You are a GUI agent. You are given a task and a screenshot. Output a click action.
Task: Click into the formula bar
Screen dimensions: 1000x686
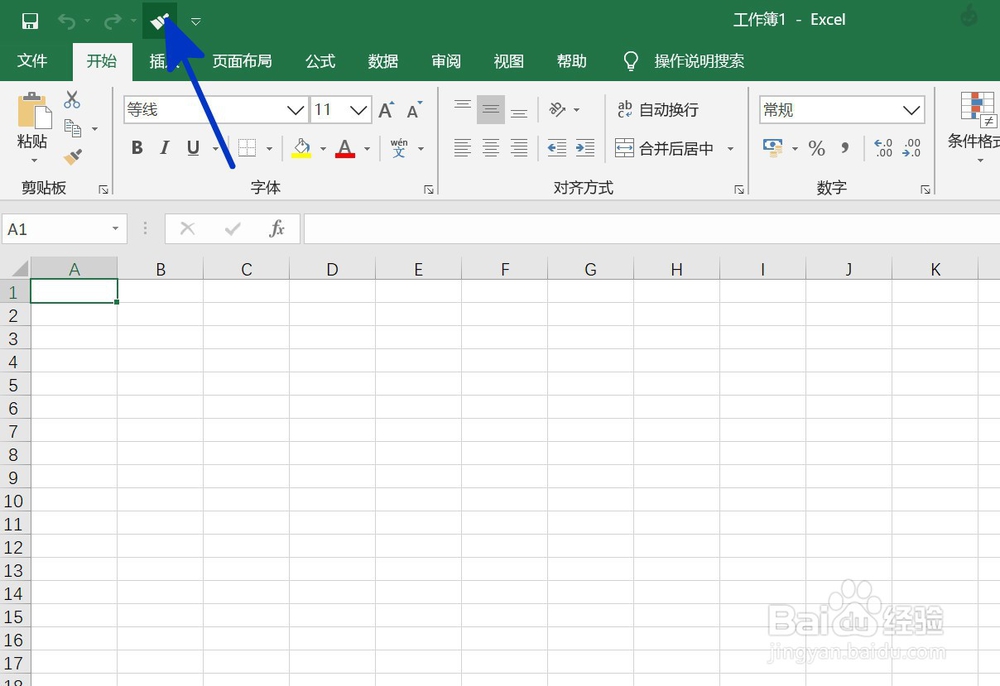click(x=652, y=229)
